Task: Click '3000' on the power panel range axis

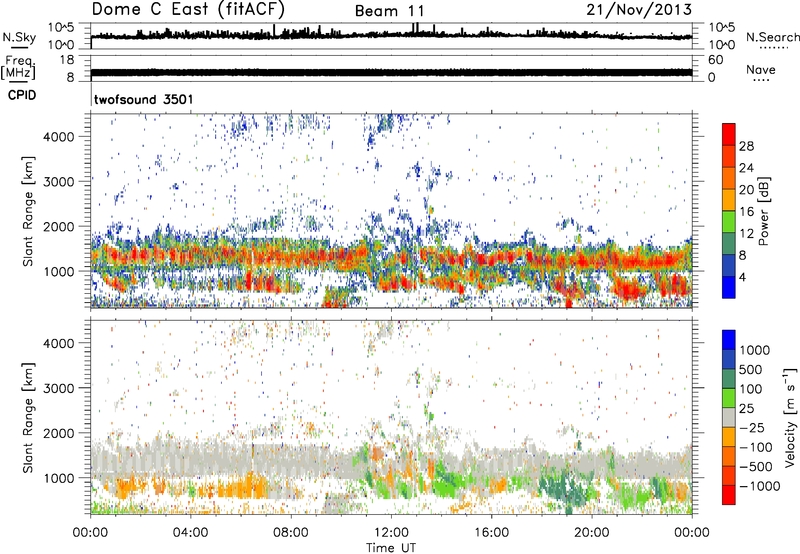Action: [59, 182]
